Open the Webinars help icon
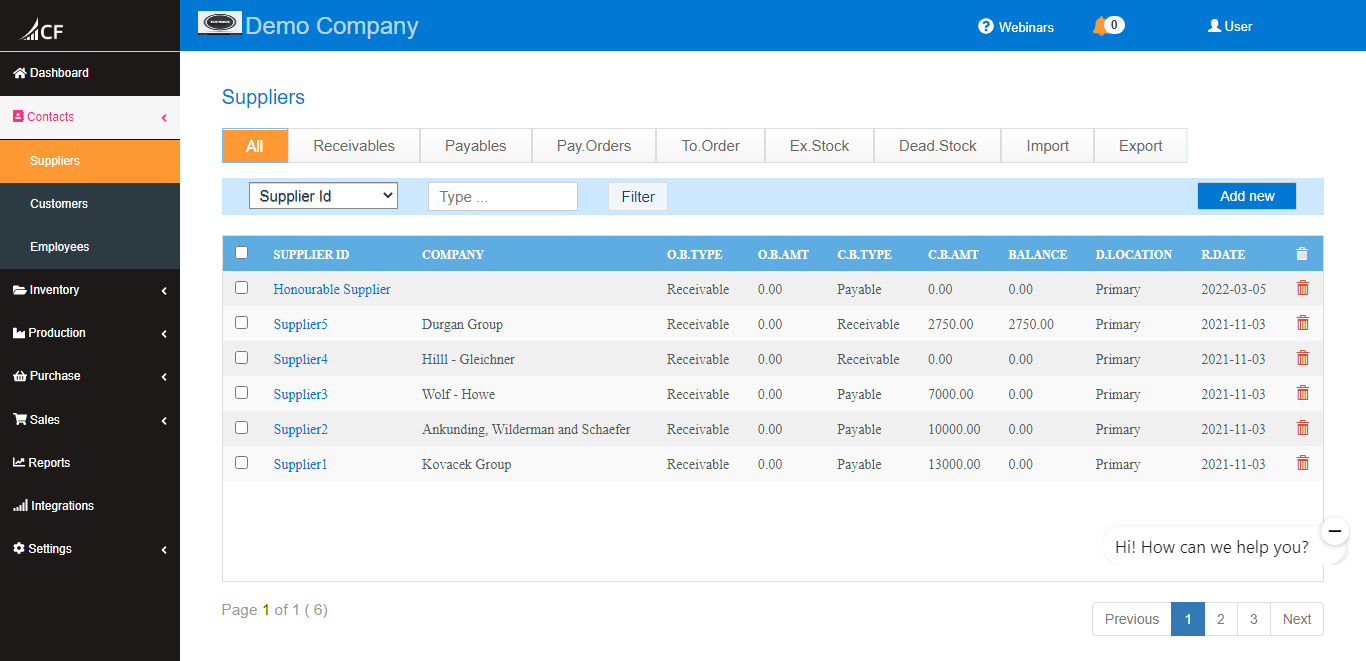 (986, 27)
